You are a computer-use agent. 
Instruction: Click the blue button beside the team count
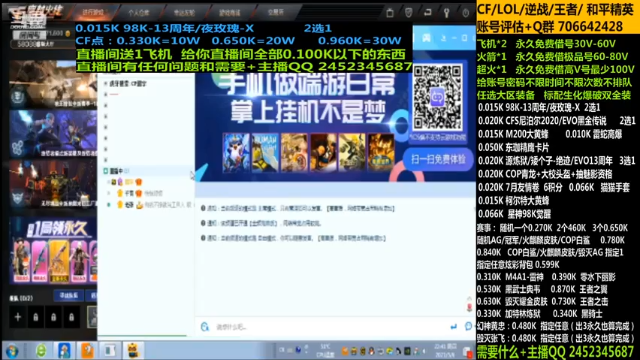(x=68, y=296)
